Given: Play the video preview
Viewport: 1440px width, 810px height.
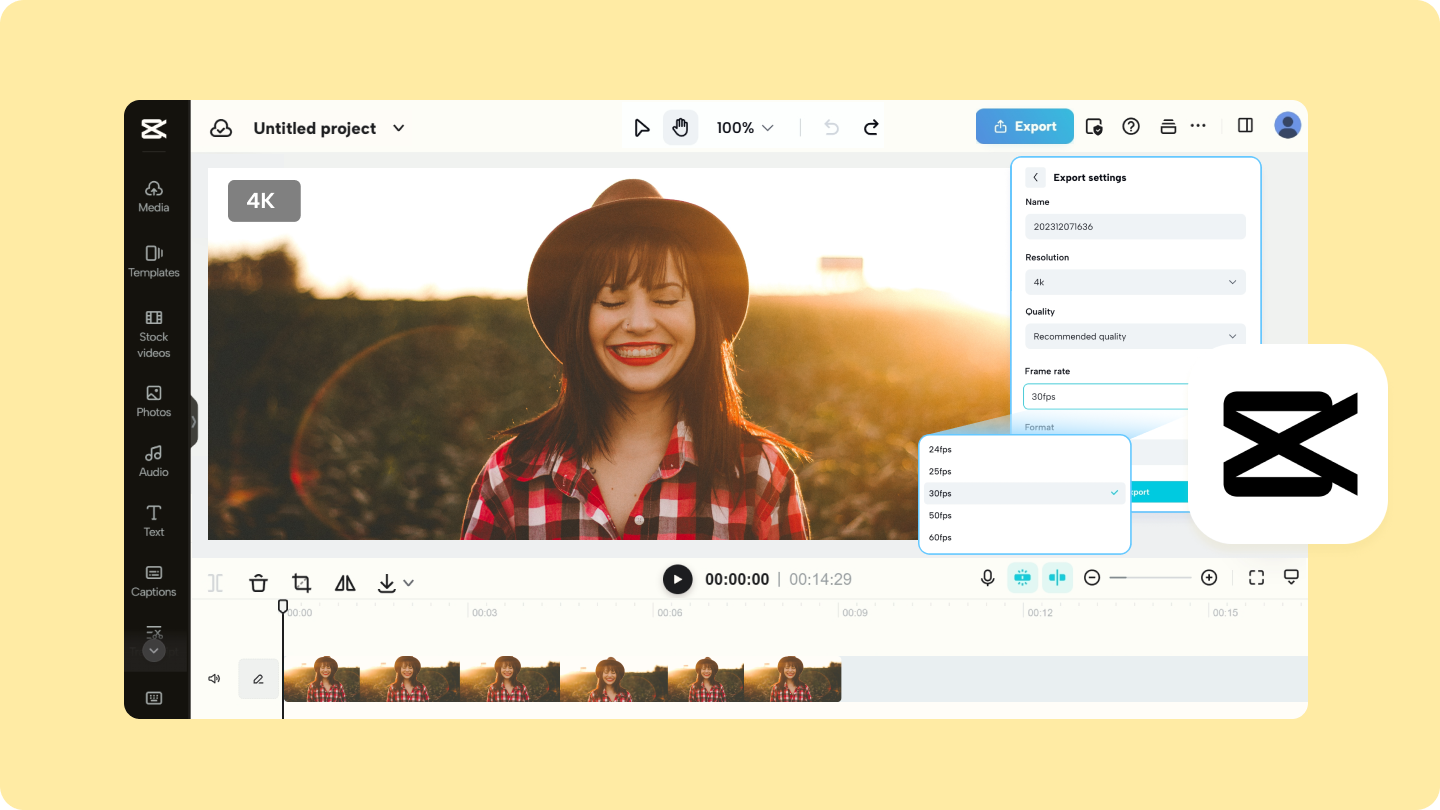Looking at the screenshot, I should (677, 579).
